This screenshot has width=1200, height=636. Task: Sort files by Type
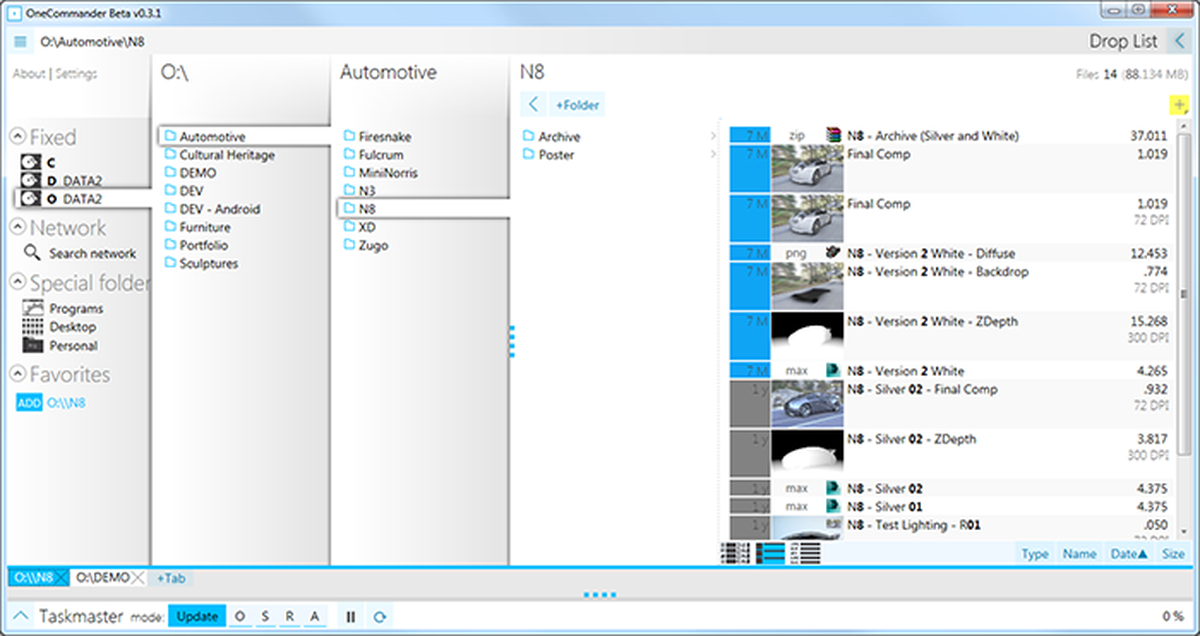1035,553
